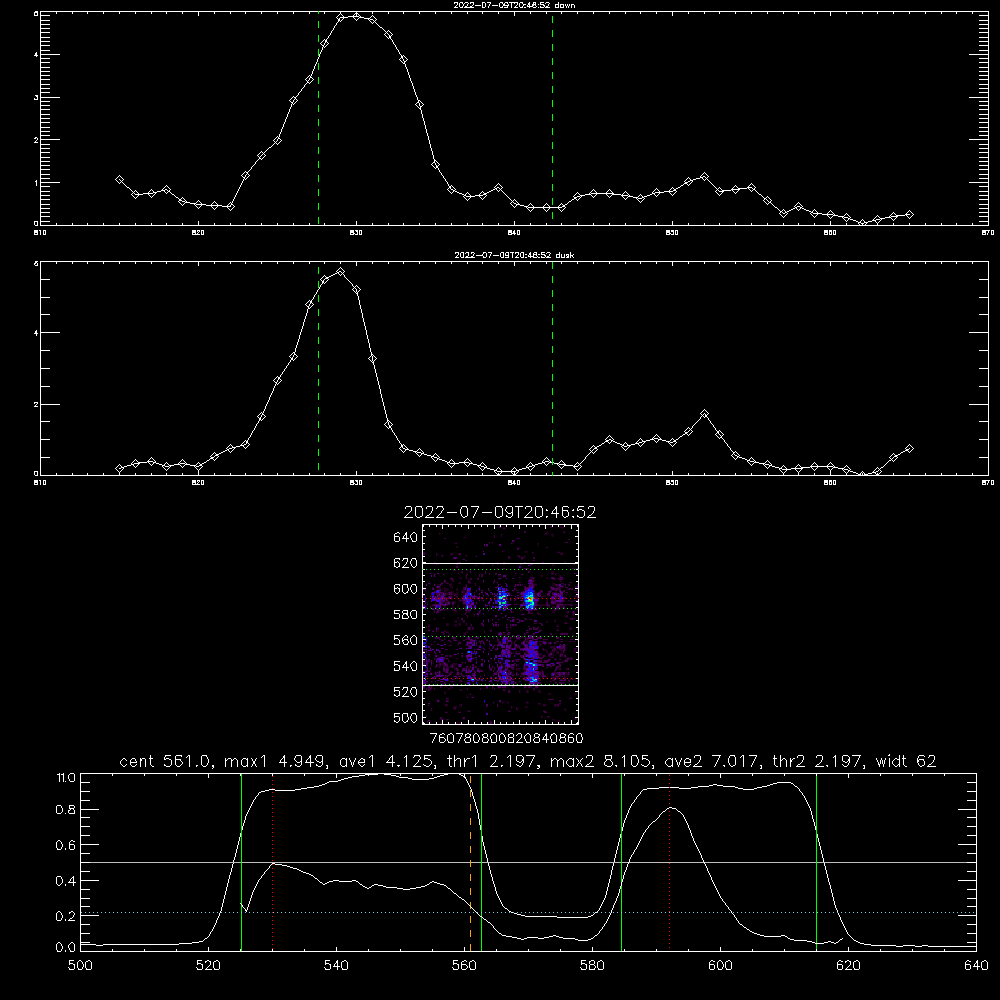Click the left green dashed line in dawn plot
The height and width of the screenshot is (1000, 1000).
pos(318,119)
